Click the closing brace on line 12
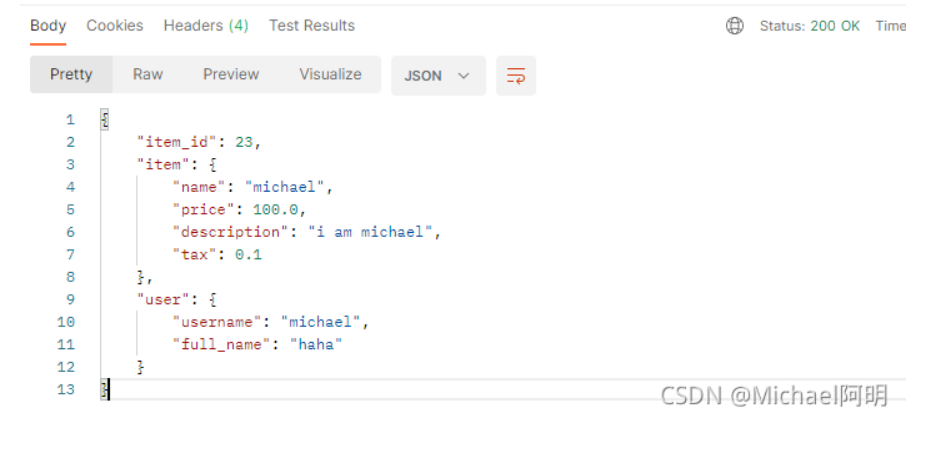Viewport: 926px width, 466px height. [140, 367]
